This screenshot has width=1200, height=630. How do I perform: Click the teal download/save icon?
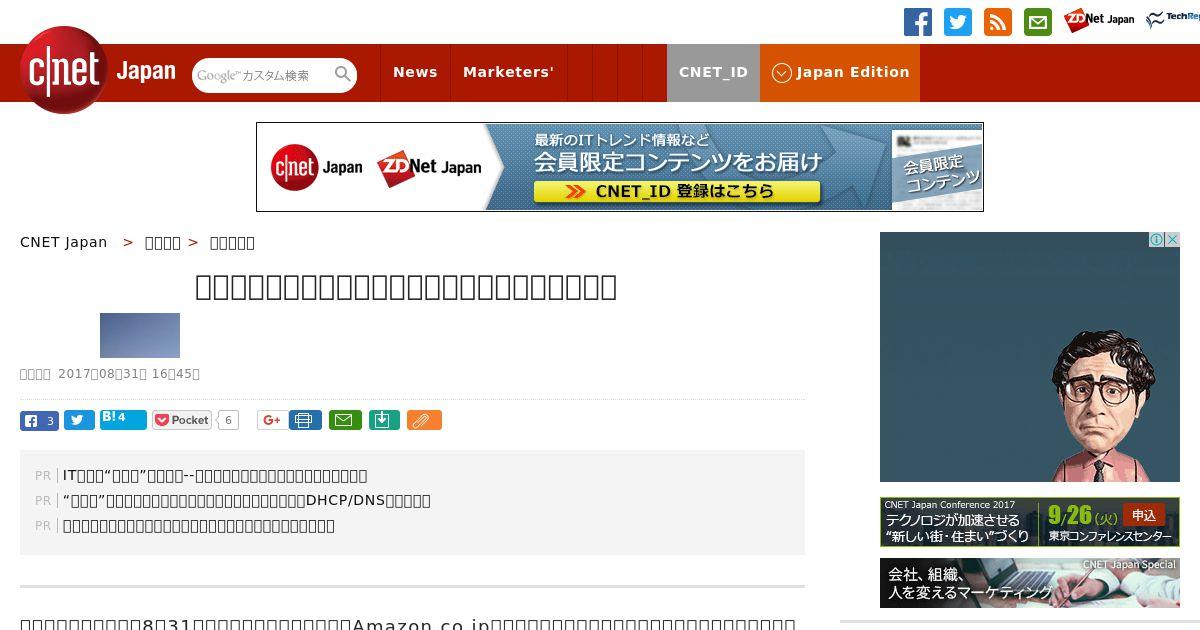[x=384, y=420]
